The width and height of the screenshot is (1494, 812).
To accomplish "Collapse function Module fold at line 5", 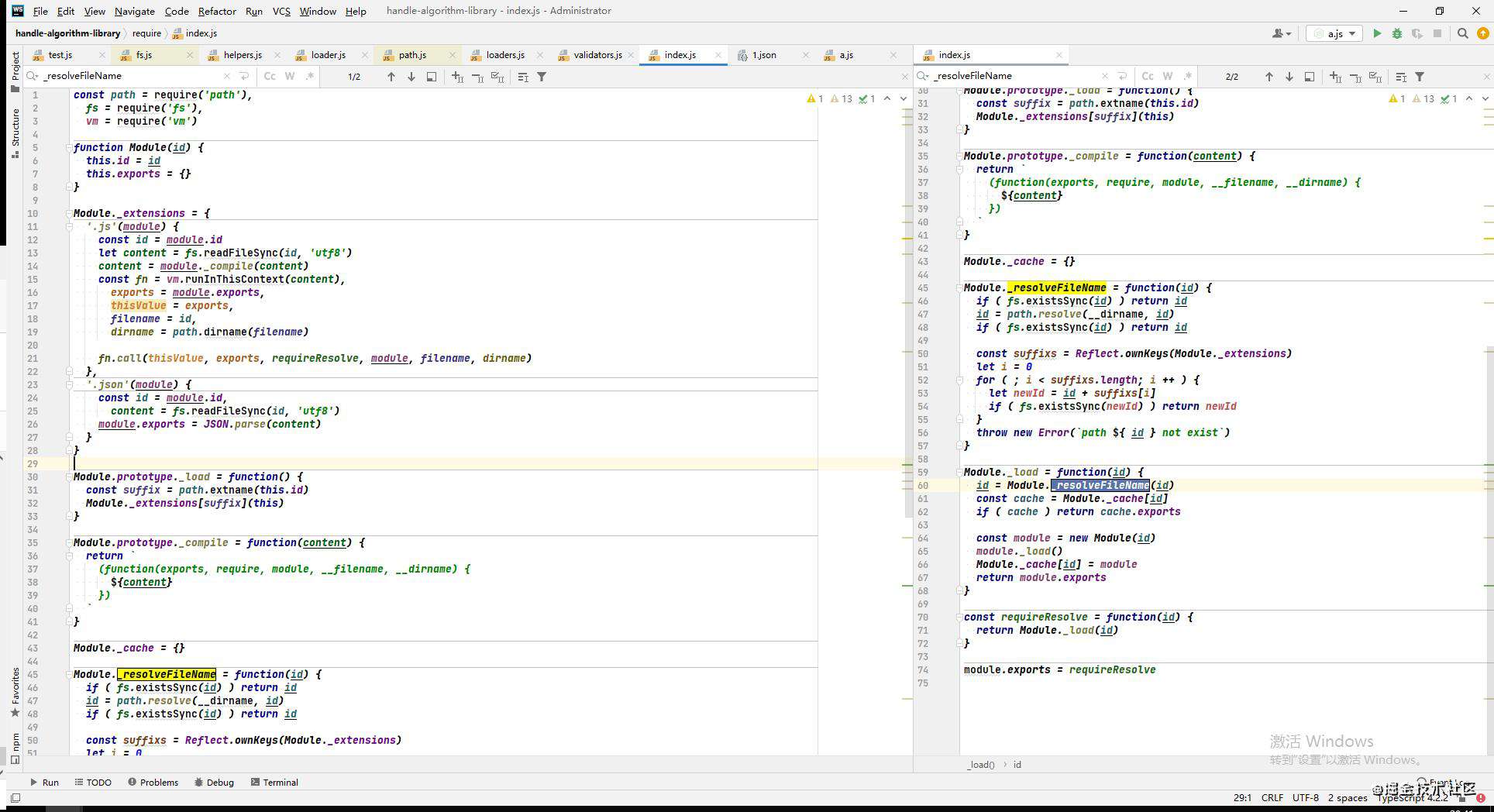I will pos(68,147).
